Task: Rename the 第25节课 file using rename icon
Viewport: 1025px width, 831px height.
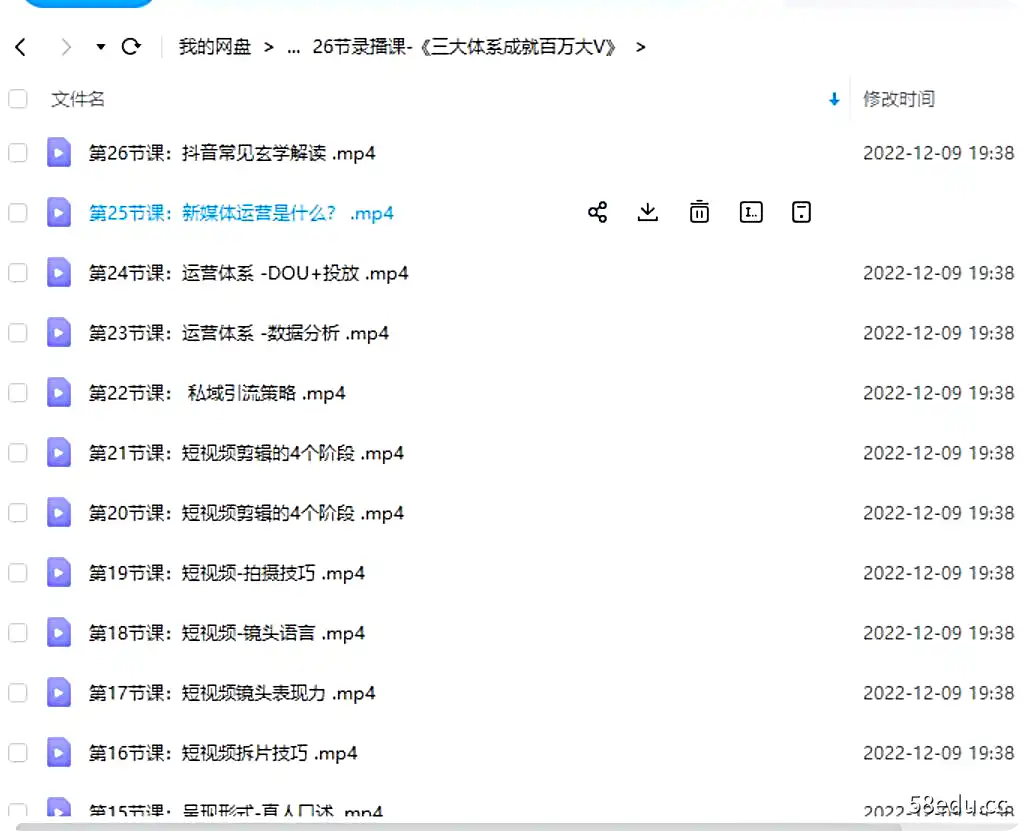Action: [750, 212]
